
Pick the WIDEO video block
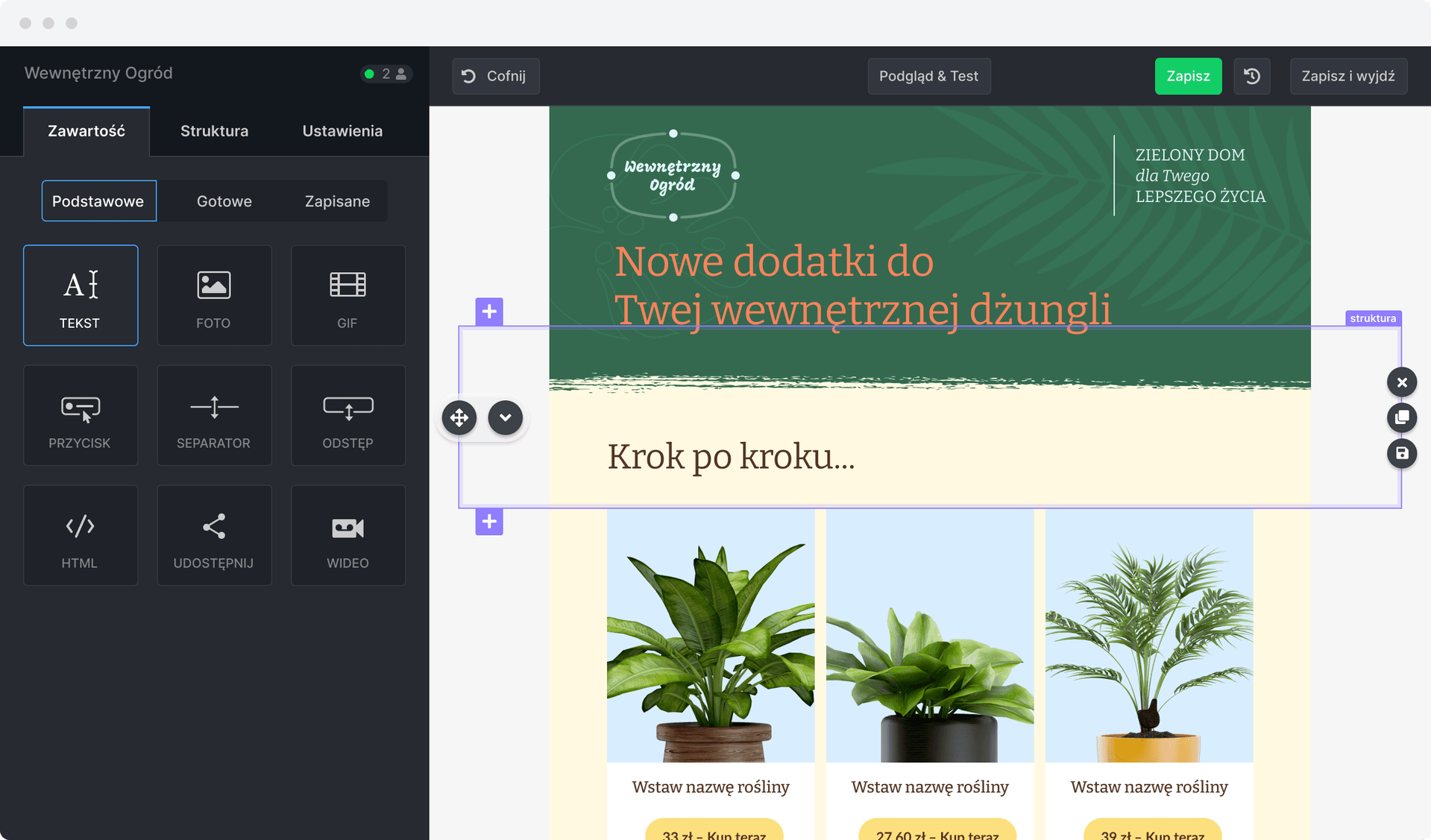[x=347, y=535]
